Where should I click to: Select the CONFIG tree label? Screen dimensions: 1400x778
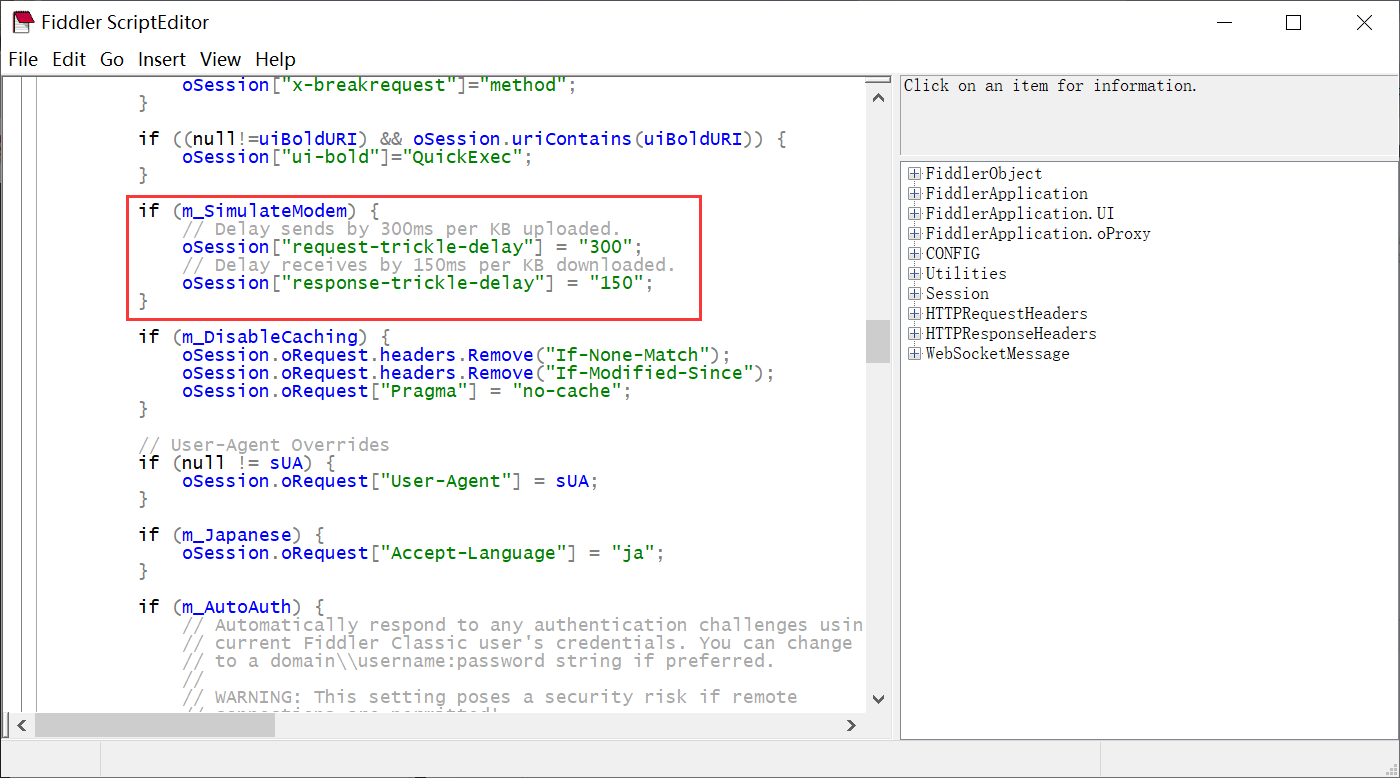(x=953, y=254)
